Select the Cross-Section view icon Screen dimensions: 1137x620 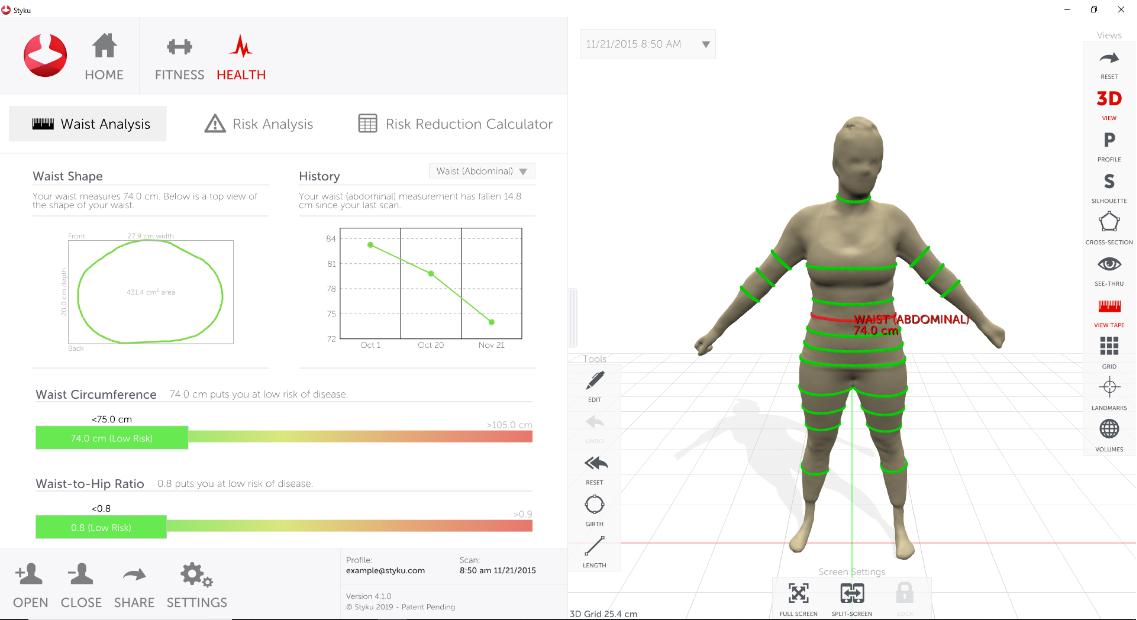click(1109, 224)
